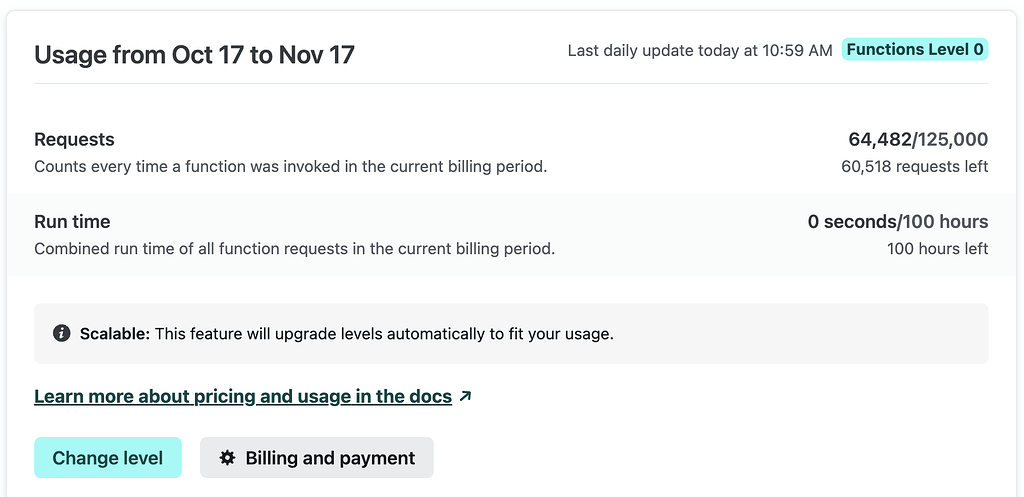The height and width of the screenshot is (497, 1024).
Task: Click the external link arrow icon
Action: (x=464, y=396)
